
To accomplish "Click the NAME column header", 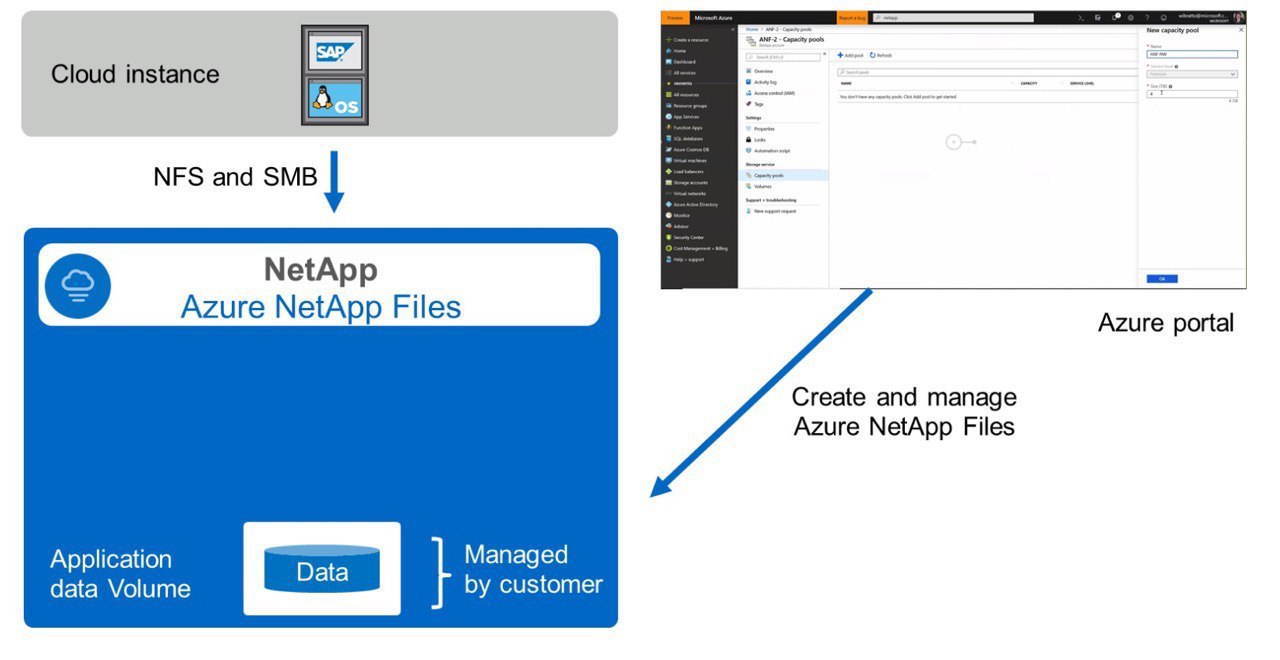I will tap(846, 83).
